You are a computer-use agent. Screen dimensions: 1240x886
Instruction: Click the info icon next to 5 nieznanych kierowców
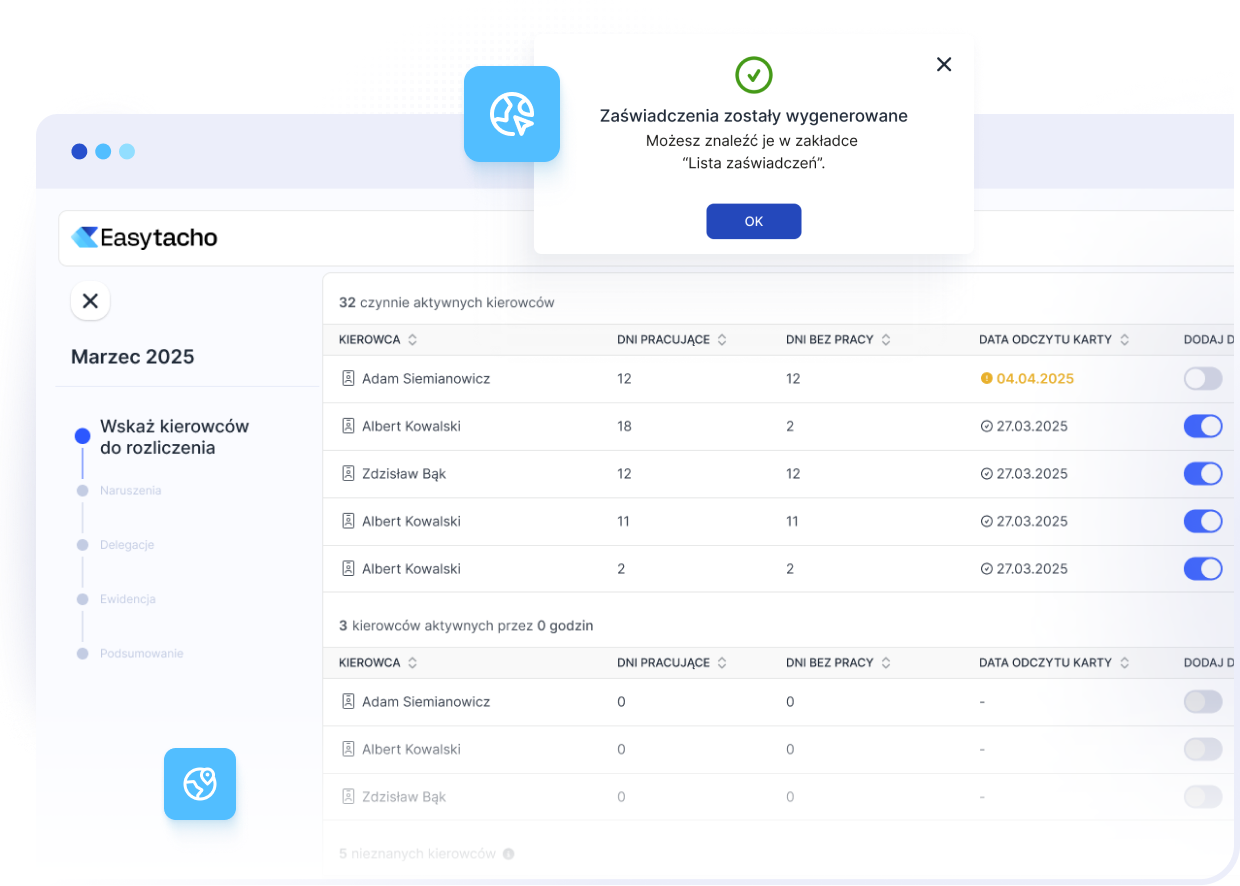point(508,854)
